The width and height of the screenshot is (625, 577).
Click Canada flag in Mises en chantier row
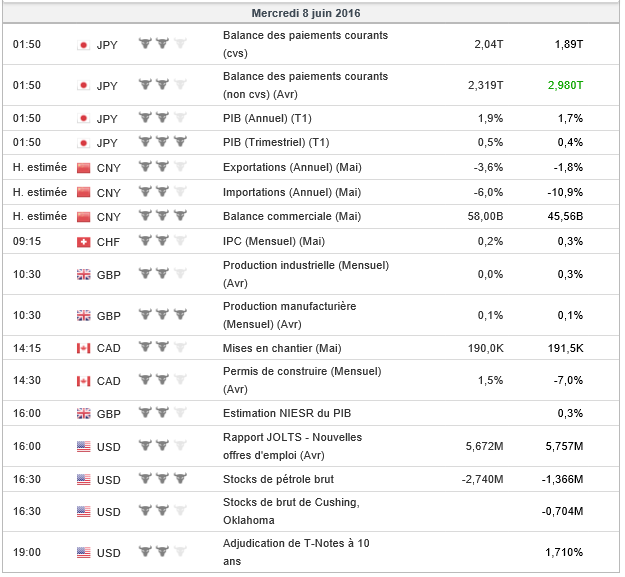point(84,348)
